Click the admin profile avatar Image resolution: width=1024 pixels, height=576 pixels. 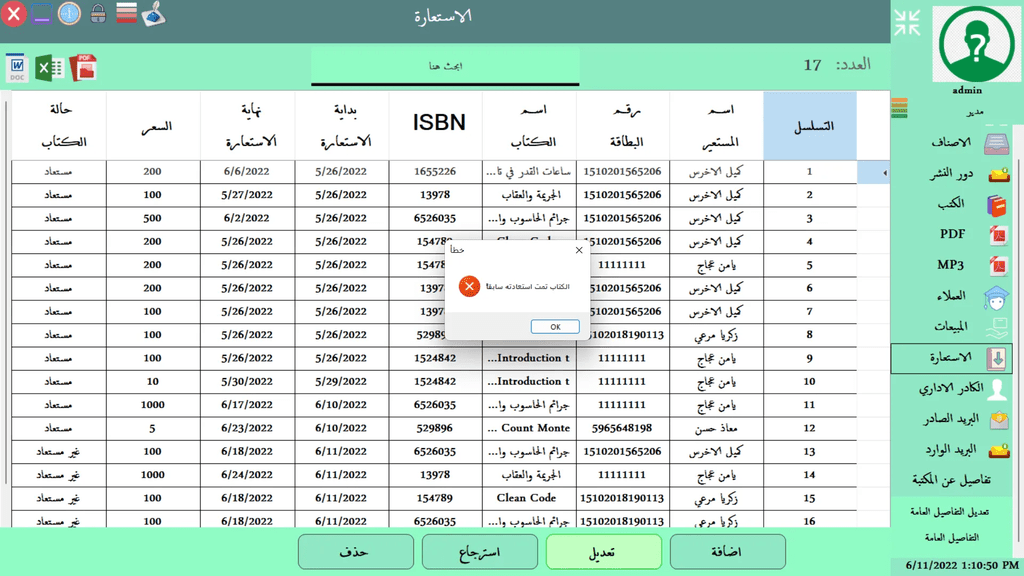pyautogui.click(x=976, y=44)
